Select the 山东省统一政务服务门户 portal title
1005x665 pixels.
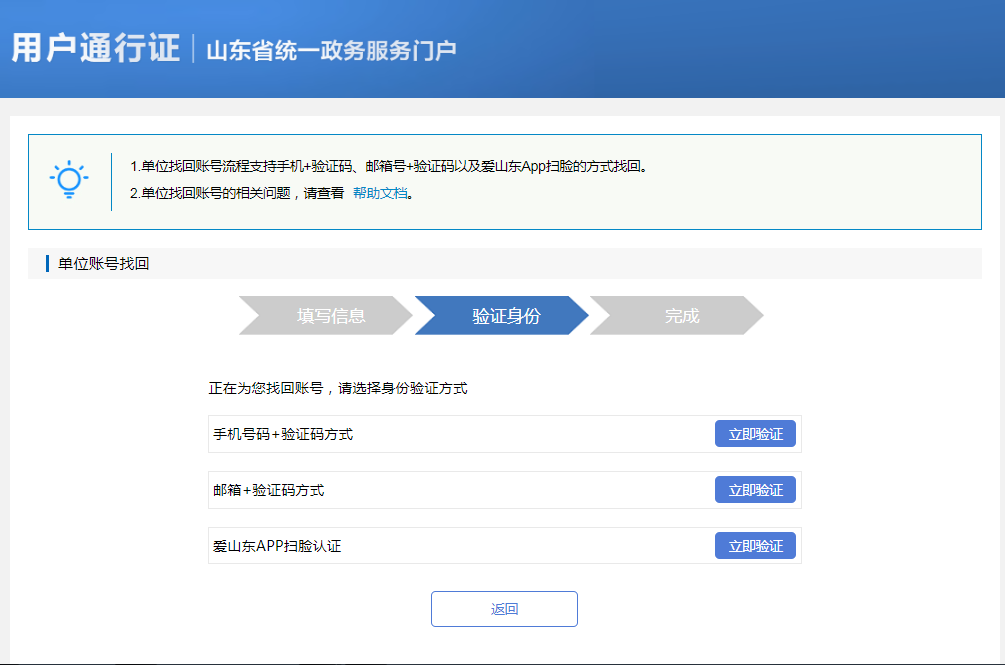pos(329,47)
